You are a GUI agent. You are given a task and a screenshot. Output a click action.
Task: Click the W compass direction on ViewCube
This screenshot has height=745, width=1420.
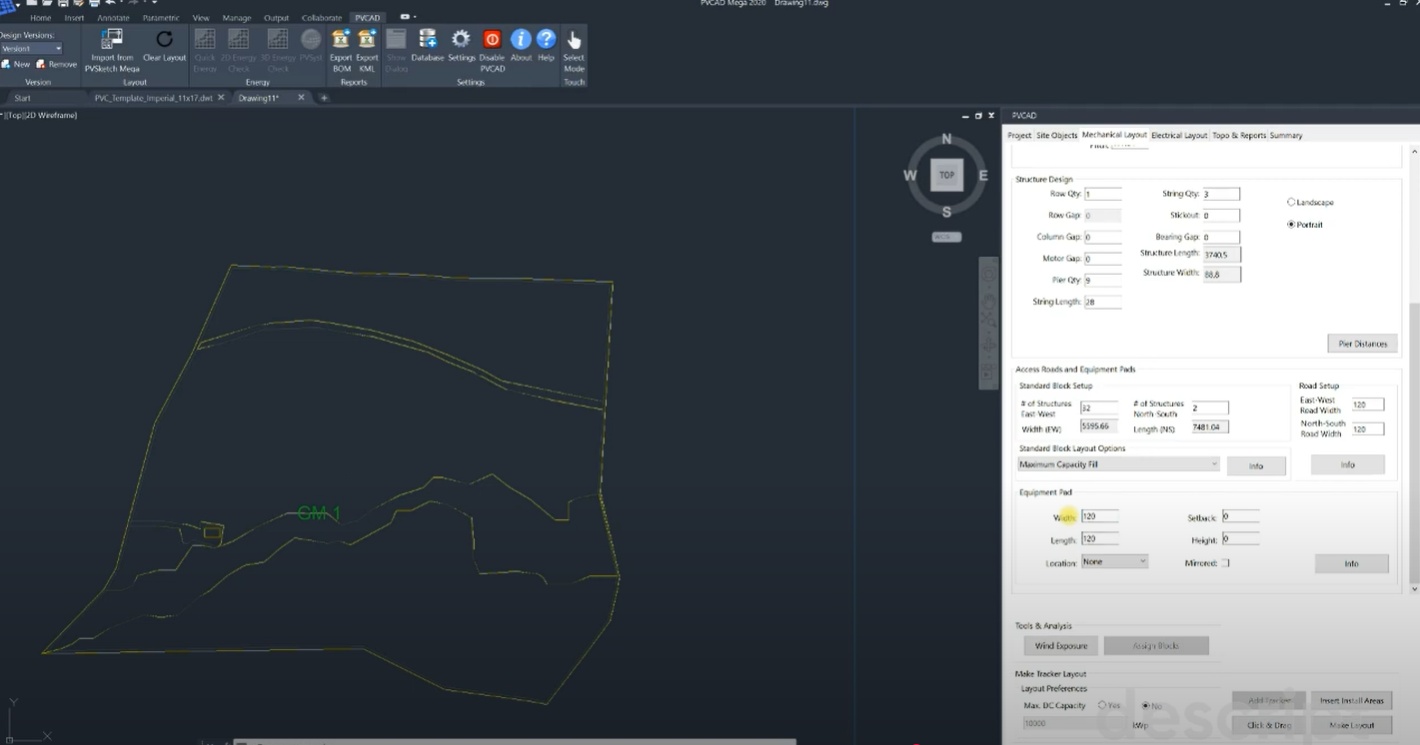point(910,176)
